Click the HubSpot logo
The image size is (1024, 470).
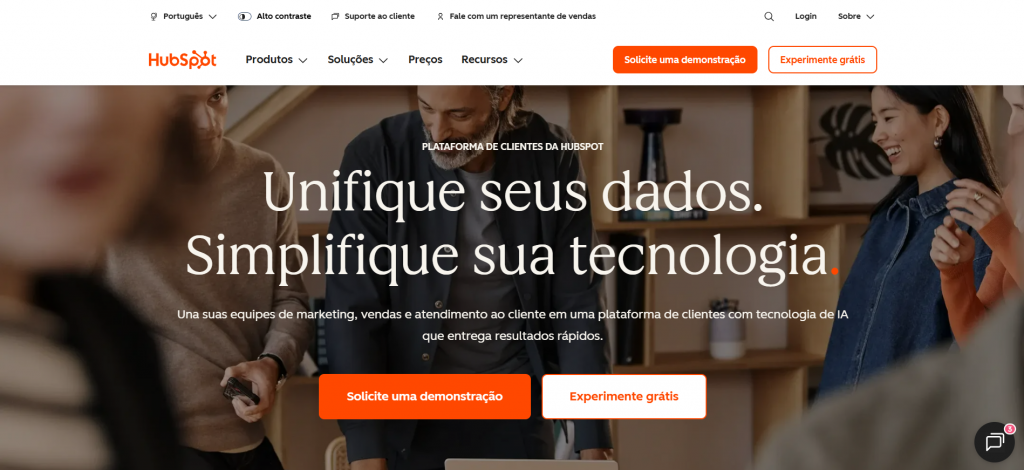point(182,59)
